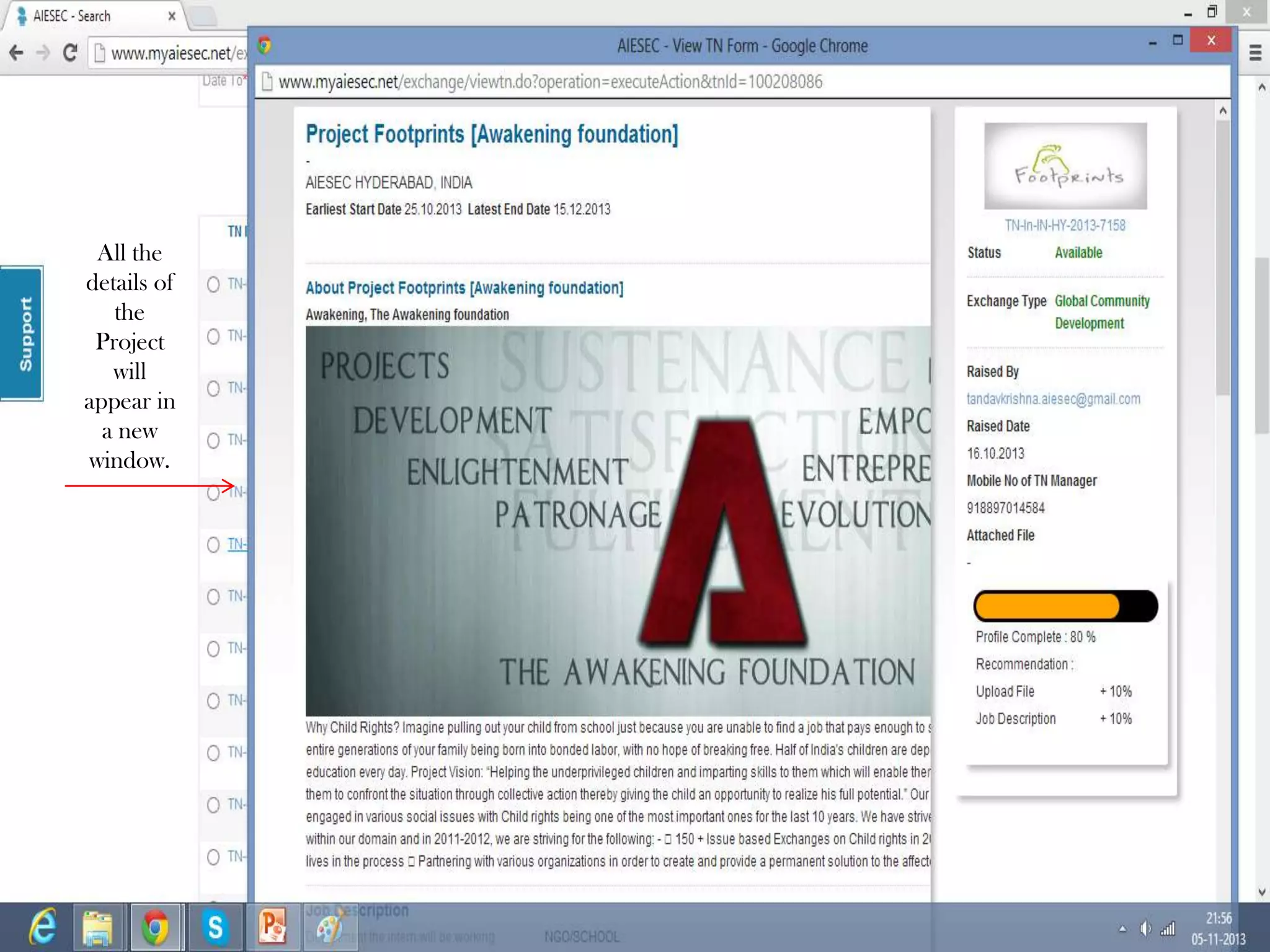The image size is (1270, 952).
Task: Select the first TN radio button
Action: click(x=213, y=284)
